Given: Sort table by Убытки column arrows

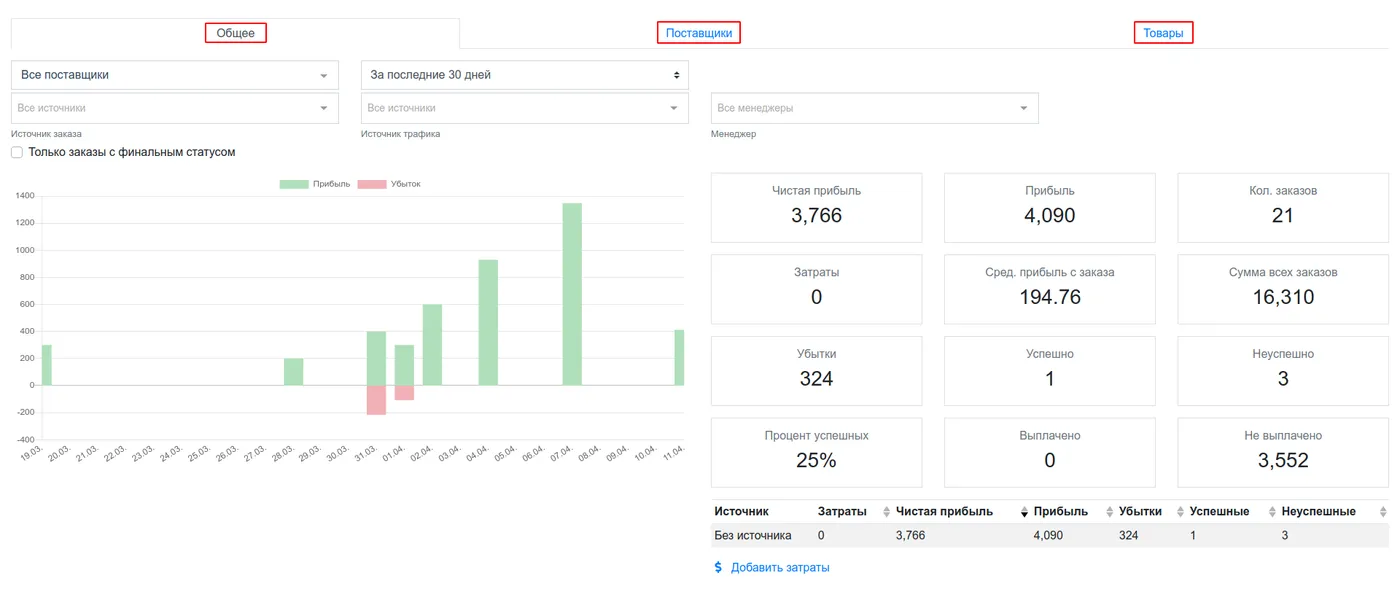Looking at the screenshot, I should [1180, 512].
